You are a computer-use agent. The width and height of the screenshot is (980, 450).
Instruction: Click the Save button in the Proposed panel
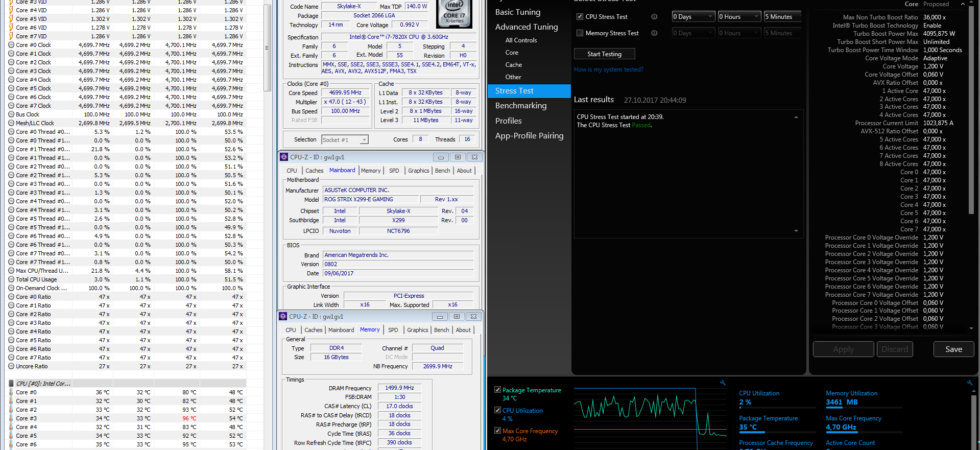tap(954, 349)
